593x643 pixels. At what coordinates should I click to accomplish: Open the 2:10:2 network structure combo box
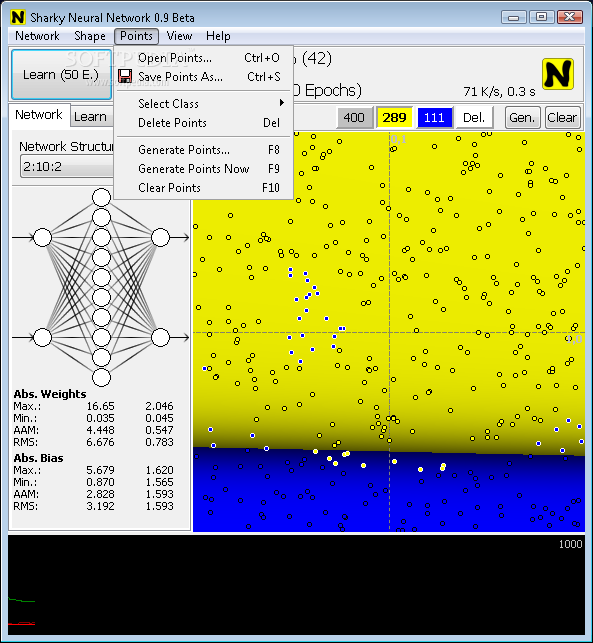(x=68, y=166)
